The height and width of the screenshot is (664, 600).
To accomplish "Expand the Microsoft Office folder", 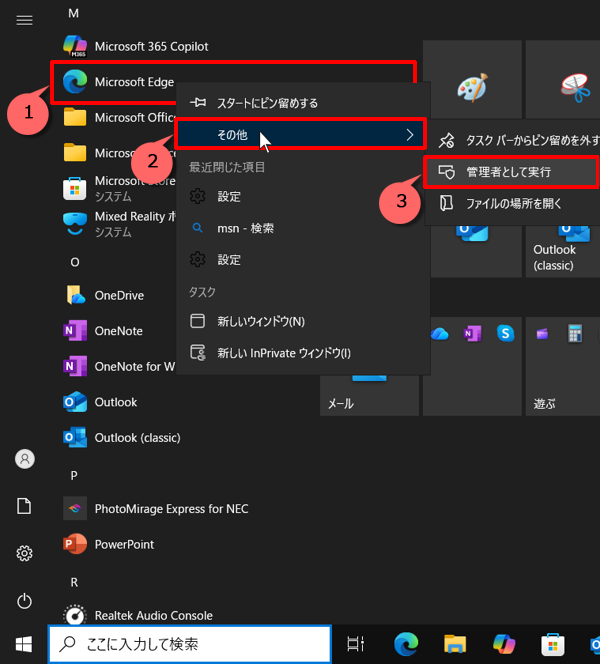I will [120, 117].
